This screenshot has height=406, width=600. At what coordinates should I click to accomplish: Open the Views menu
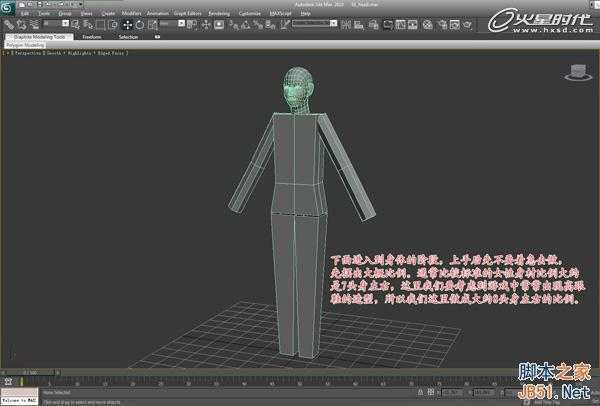coord(86,13)
